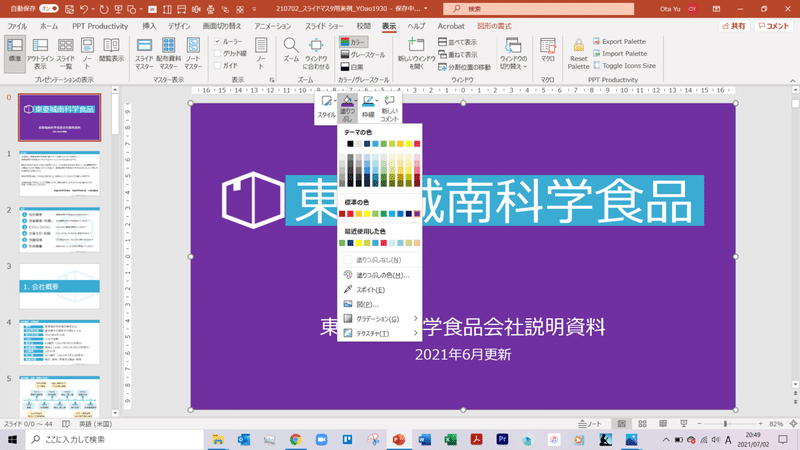Collapse the ribbon with the chevron
This screenshot has width=800, height=450.
792,81
